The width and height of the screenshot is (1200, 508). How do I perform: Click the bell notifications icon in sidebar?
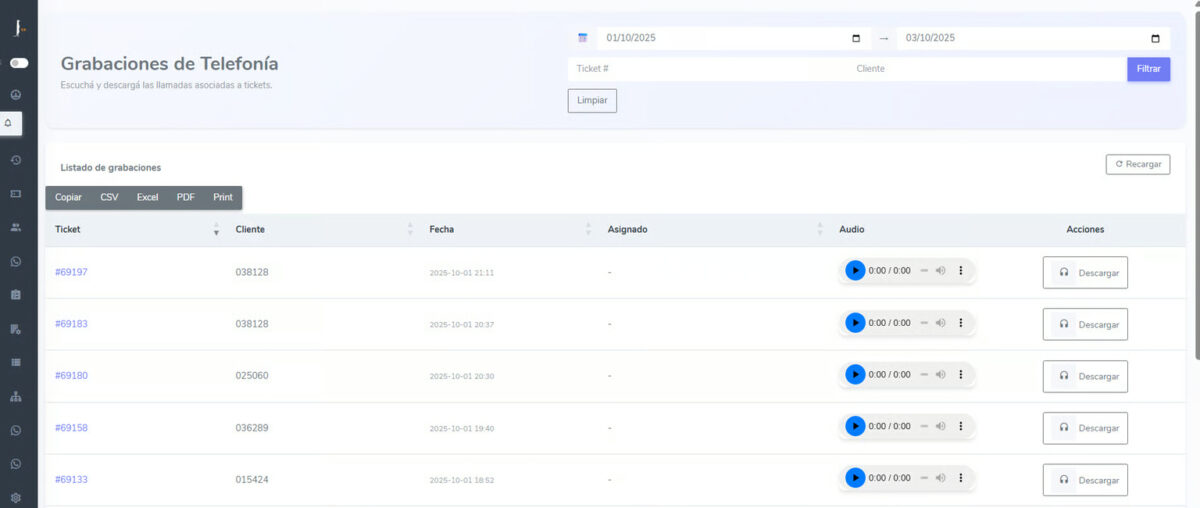point(16,124)
